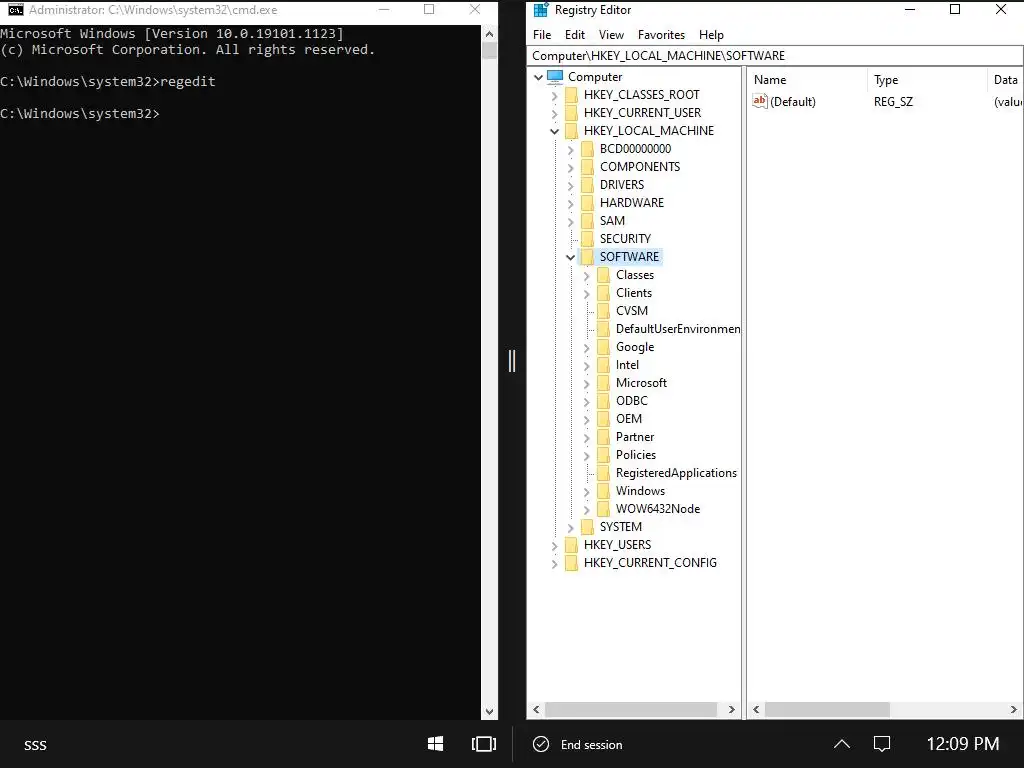Viewport: 1024px width, 768px height.
Task: Collapse the Computer root node
Action: pyautogui.click(x=539, y=77)
